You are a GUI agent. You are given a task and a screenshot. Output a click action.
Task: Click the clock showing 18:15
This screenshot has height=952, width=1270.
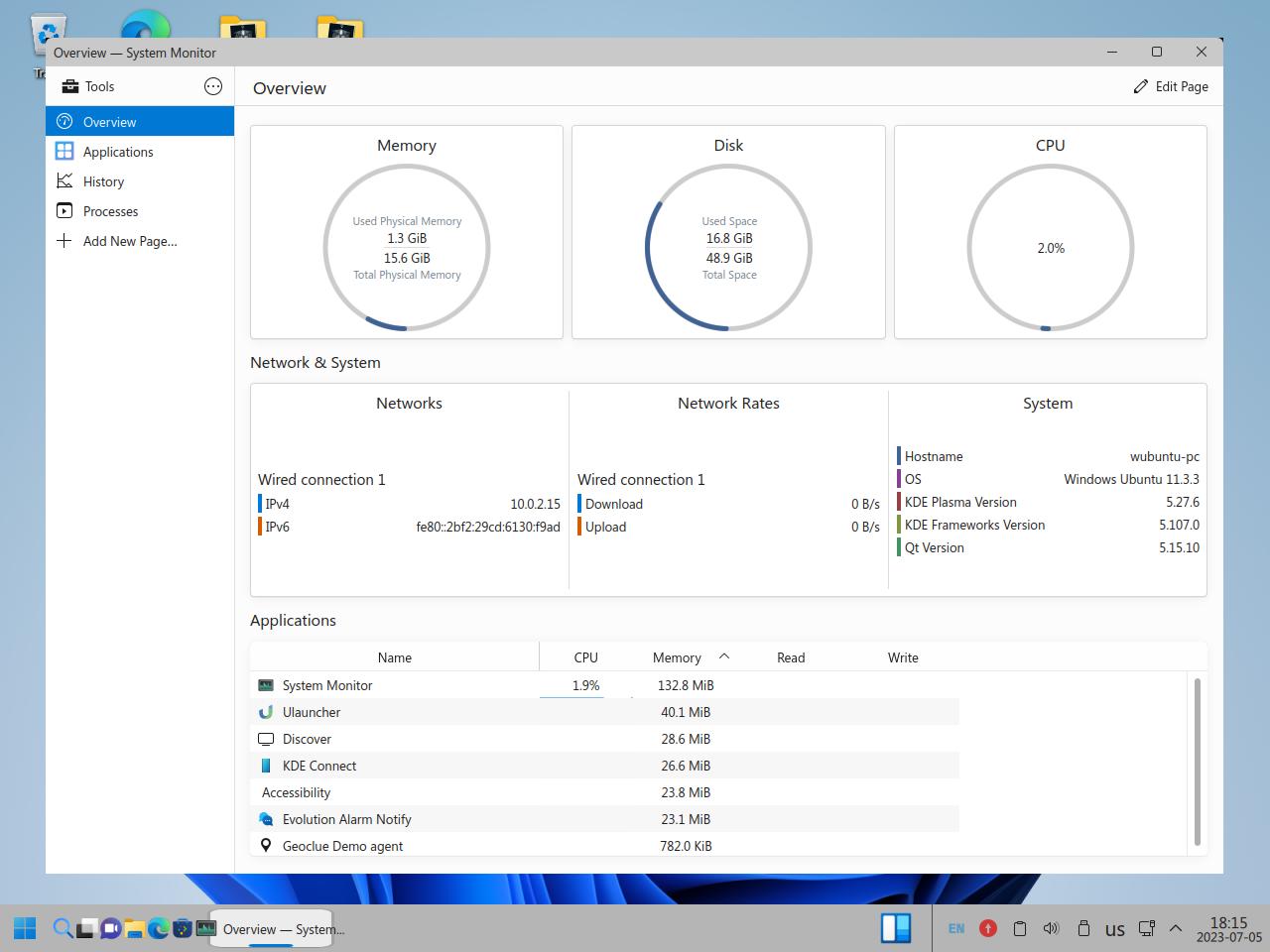tap(1228, 929)
